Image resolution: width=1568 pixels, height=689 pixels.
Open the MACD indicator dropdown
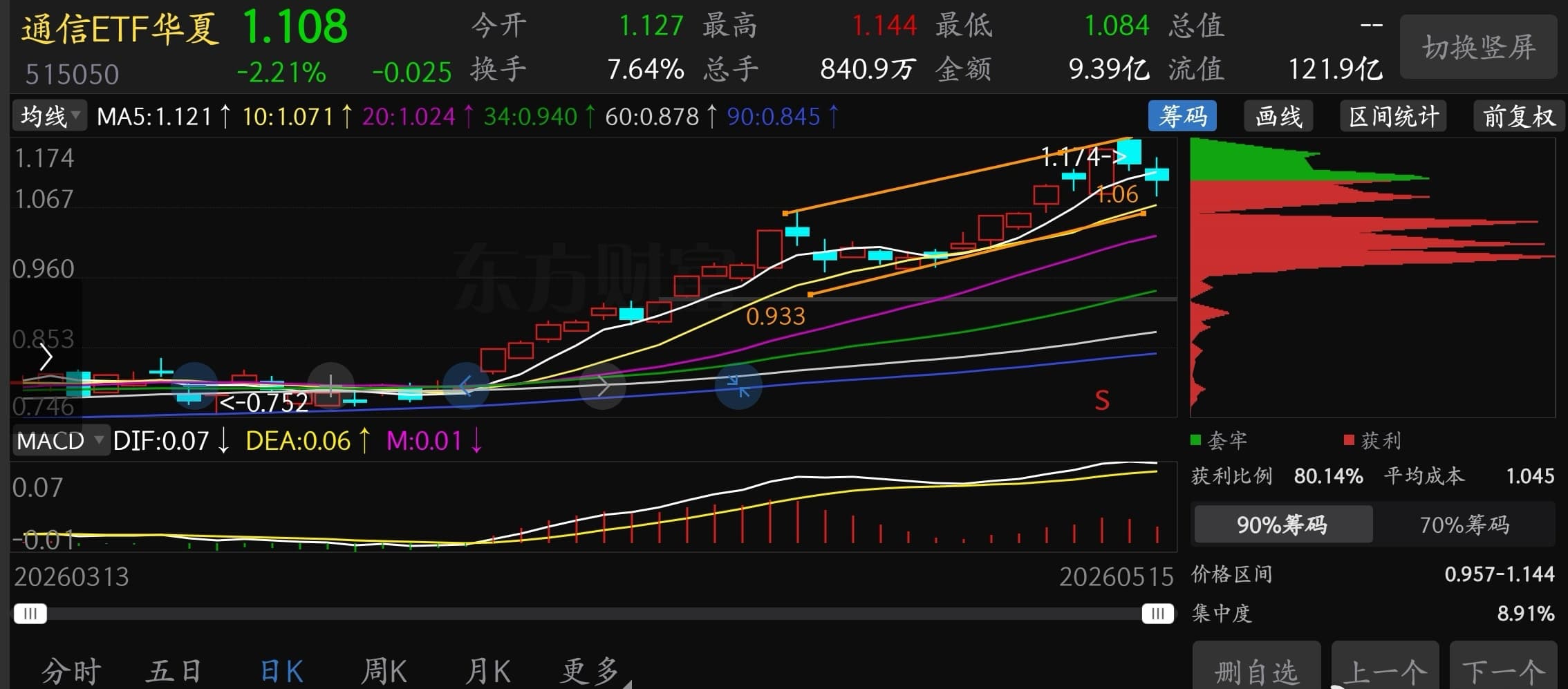pos(61,440)
